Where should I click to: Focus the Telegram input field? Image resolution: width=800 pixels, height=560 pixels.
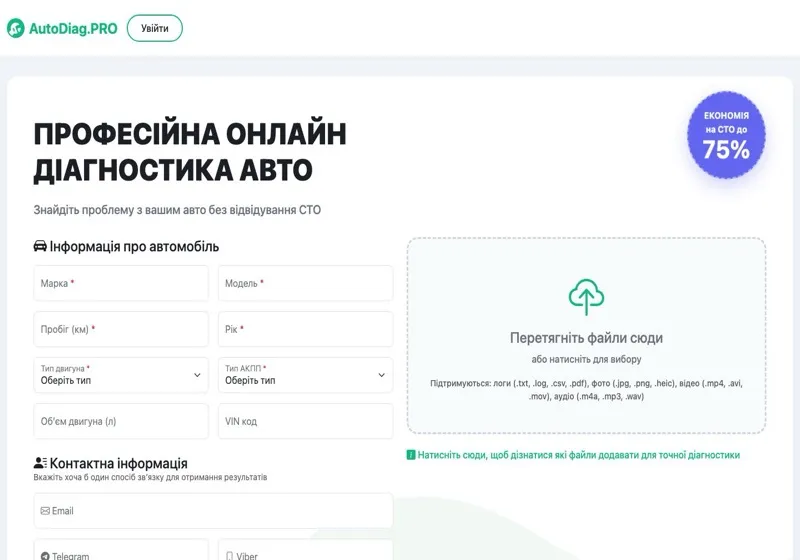pos(121,550)
